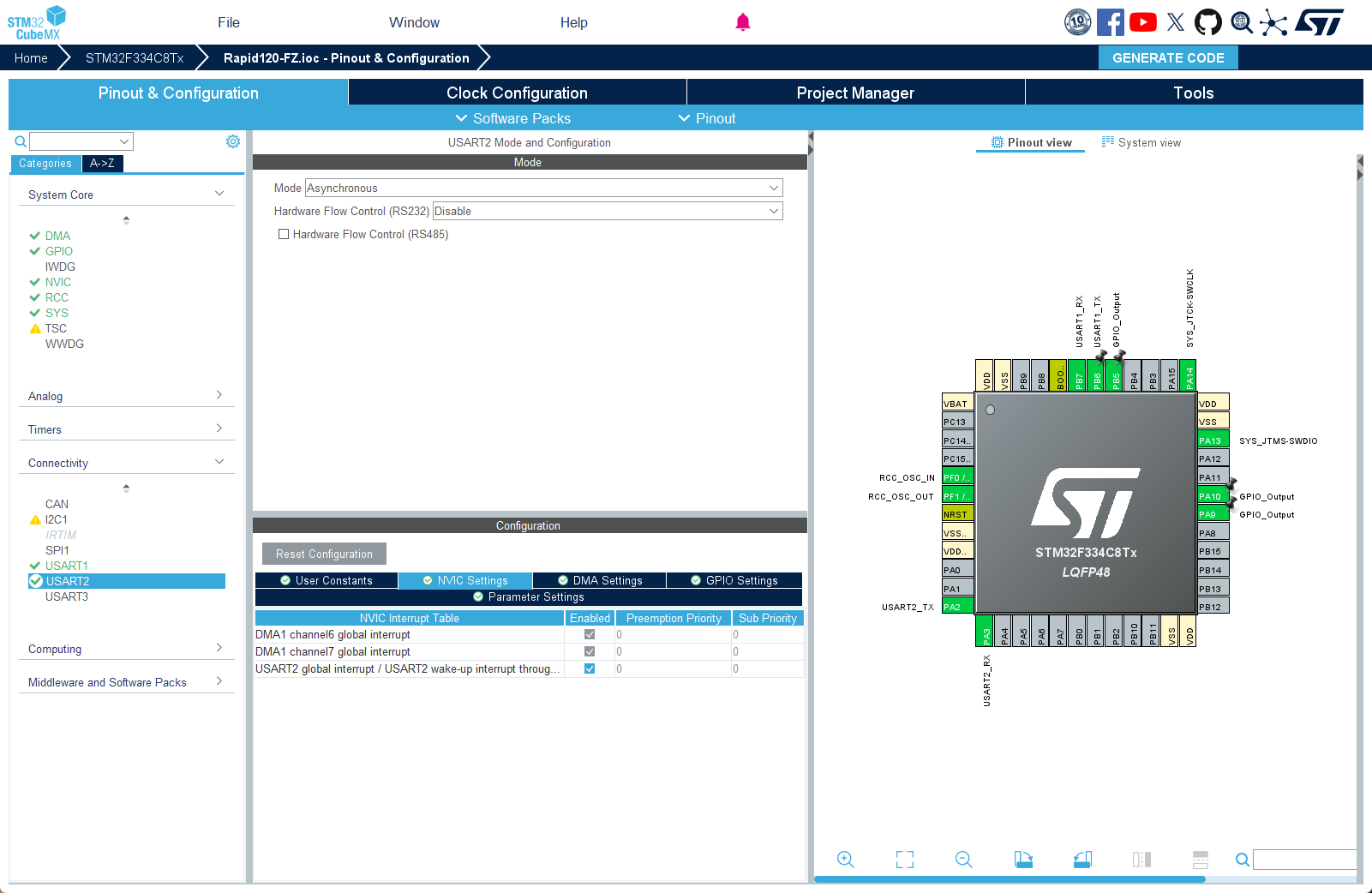The image size is (1372, 893).
Task: Open the Window menu
Action: pos(414,22)
